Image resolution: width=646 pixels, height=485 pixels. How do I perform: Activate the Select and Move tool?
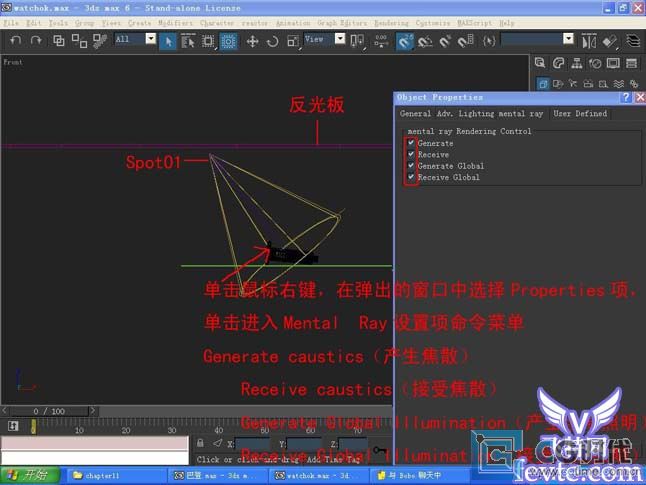click(252, 41)
